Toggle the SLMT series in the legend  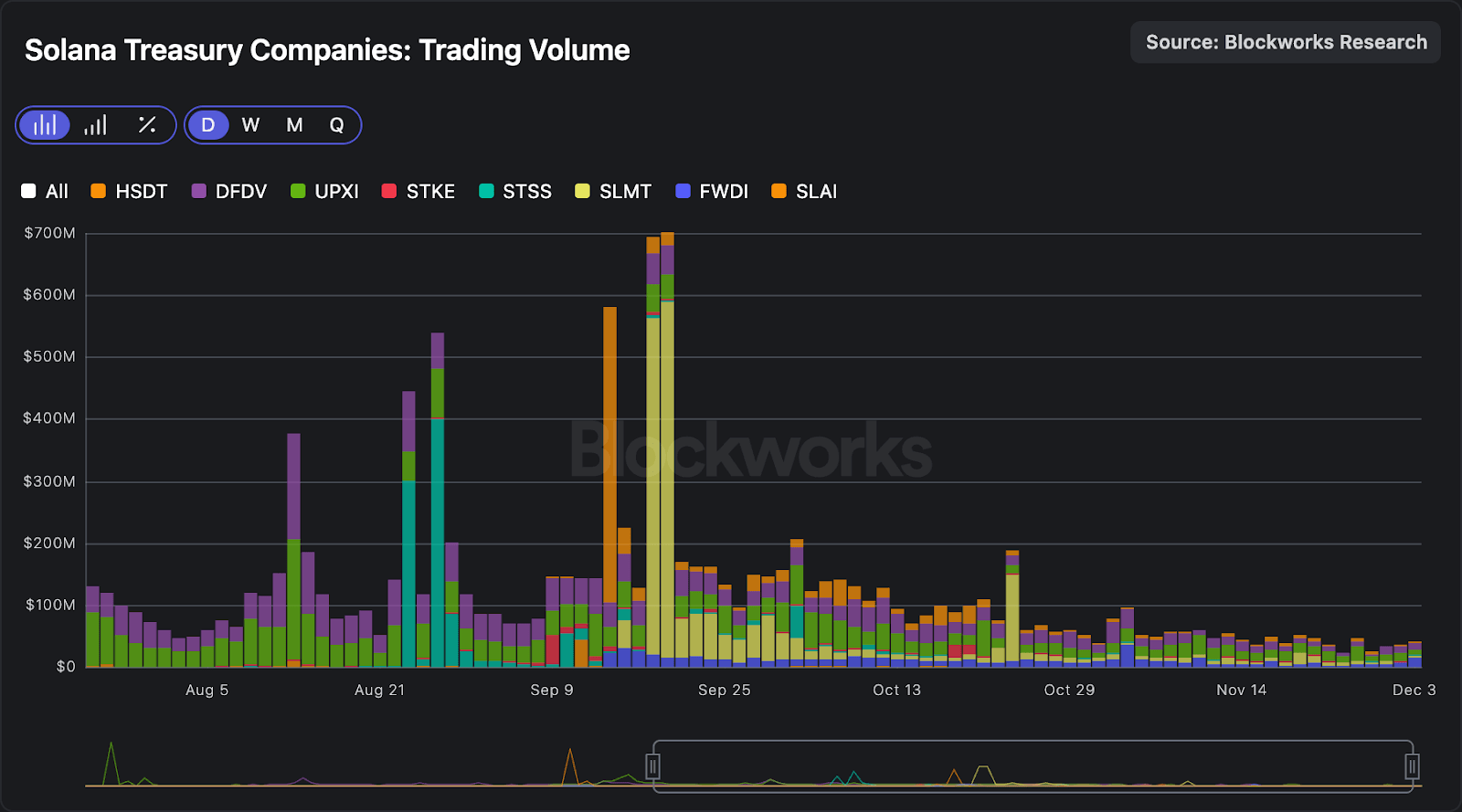[x=613, y=191]
